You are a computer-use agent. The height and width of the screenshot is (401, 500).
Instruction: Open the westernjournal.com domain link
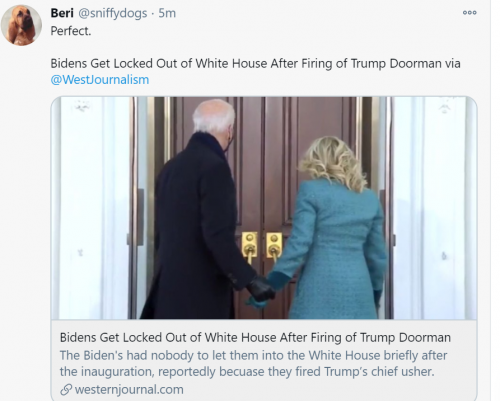tap(129, 389)
